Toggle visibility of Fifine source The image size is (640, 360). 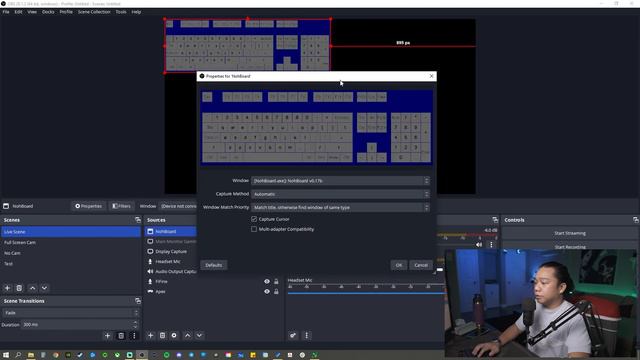267,282
